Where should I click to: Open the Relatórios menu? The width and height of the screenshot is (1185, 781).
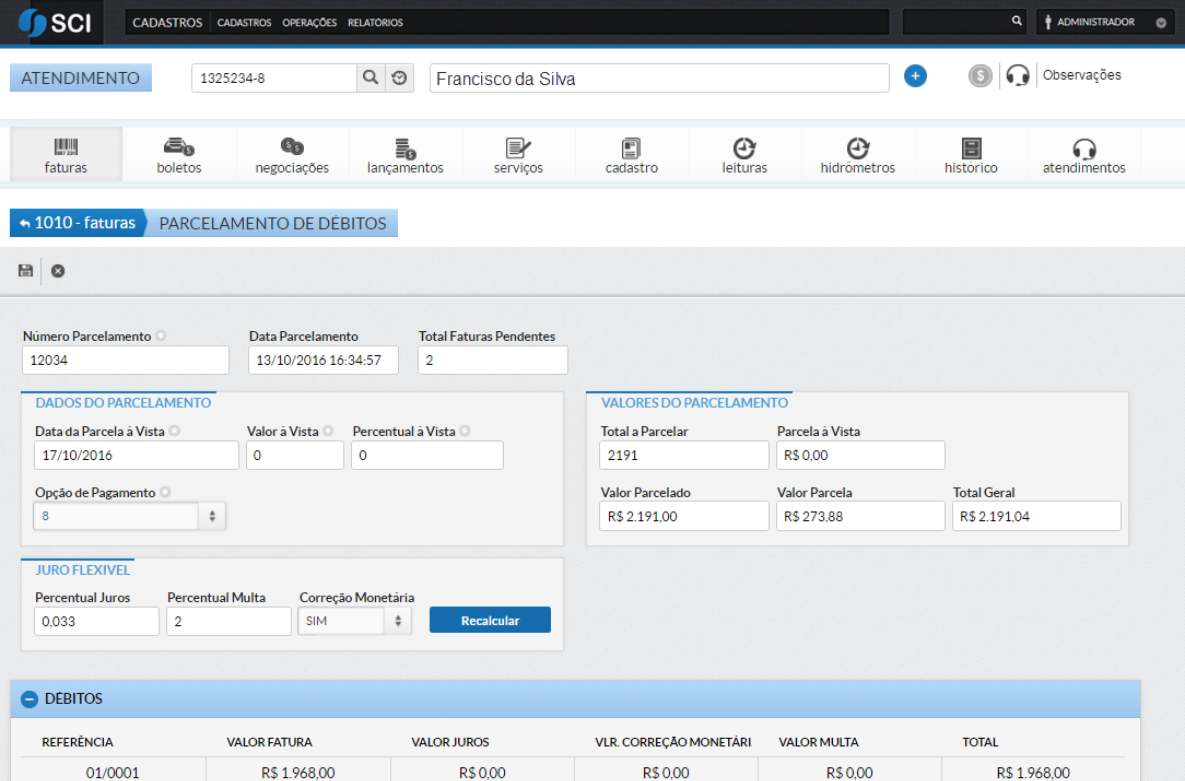[x=375, y=22]
